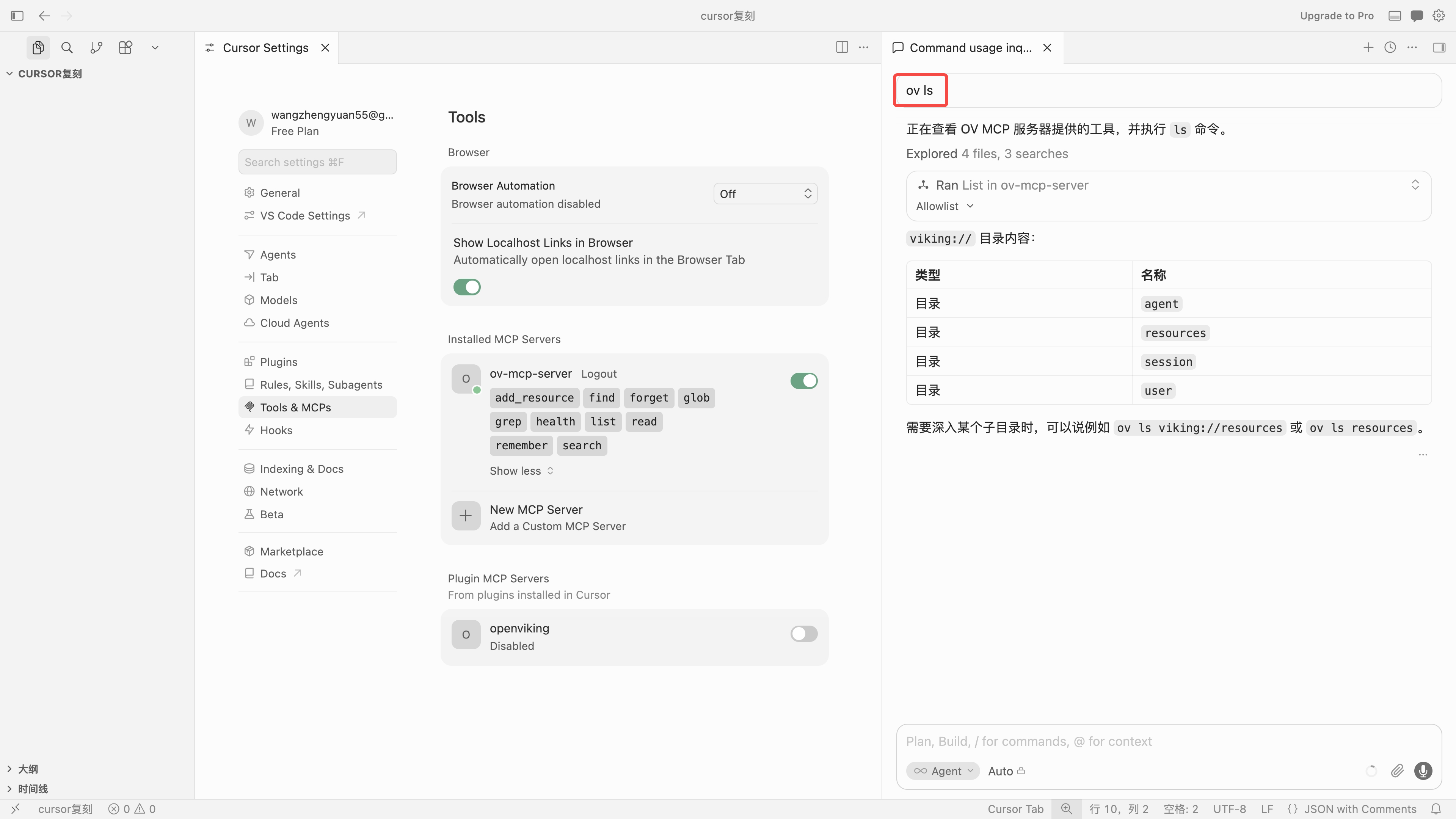Open chat panel more options ellipsis

point(1412,47)
